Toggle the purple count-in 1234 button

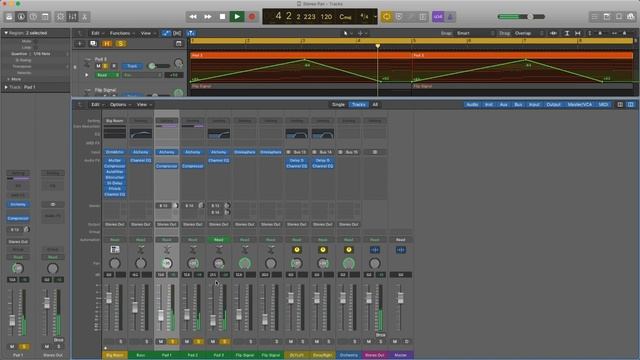(438, 17)
